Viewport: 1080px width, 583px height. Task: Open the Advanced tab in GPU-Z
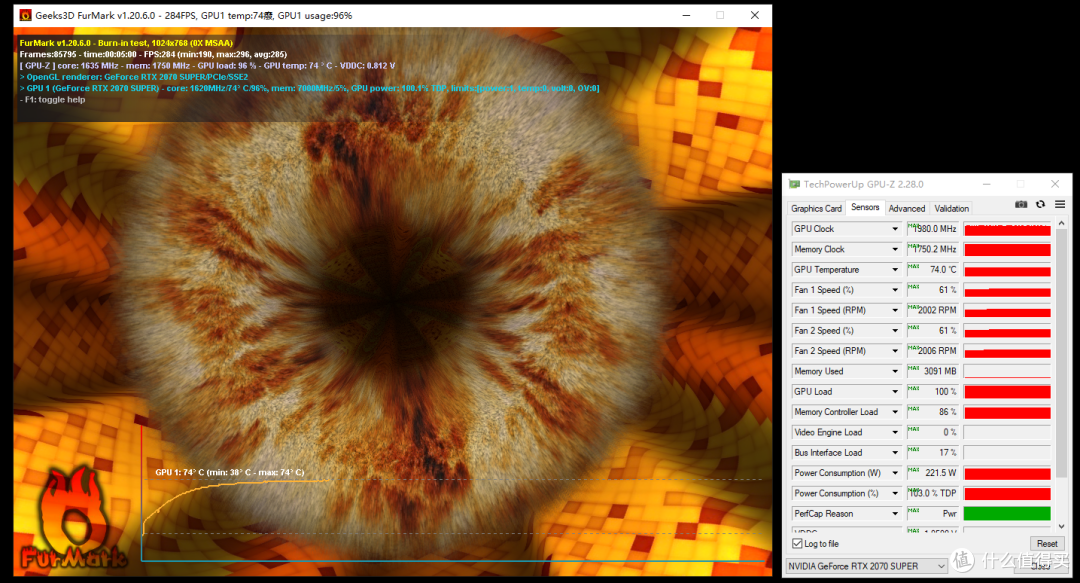[906, 208]
